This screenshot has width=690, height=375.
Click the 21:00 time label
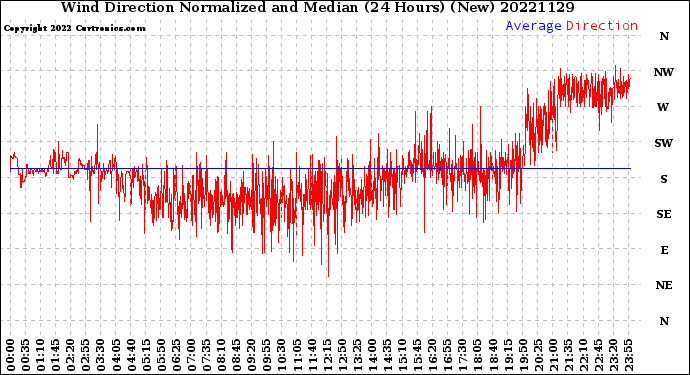[x=554, y=355]
